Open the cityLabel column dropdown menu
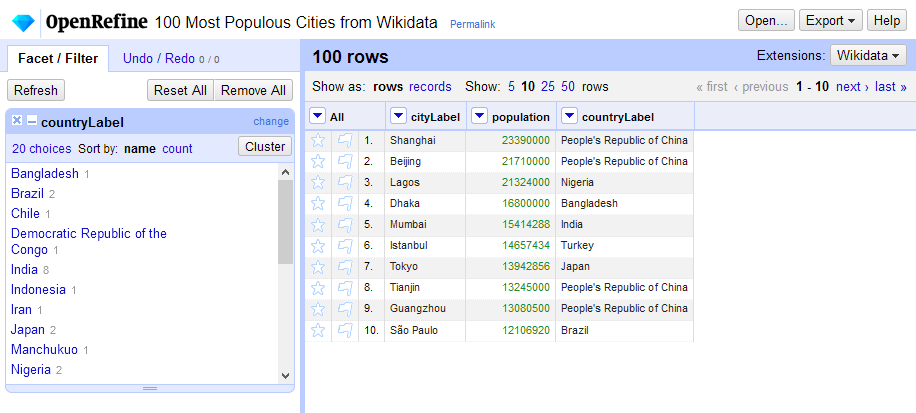The height and width of the screenshot is (413, 916). tap(398, 116)
